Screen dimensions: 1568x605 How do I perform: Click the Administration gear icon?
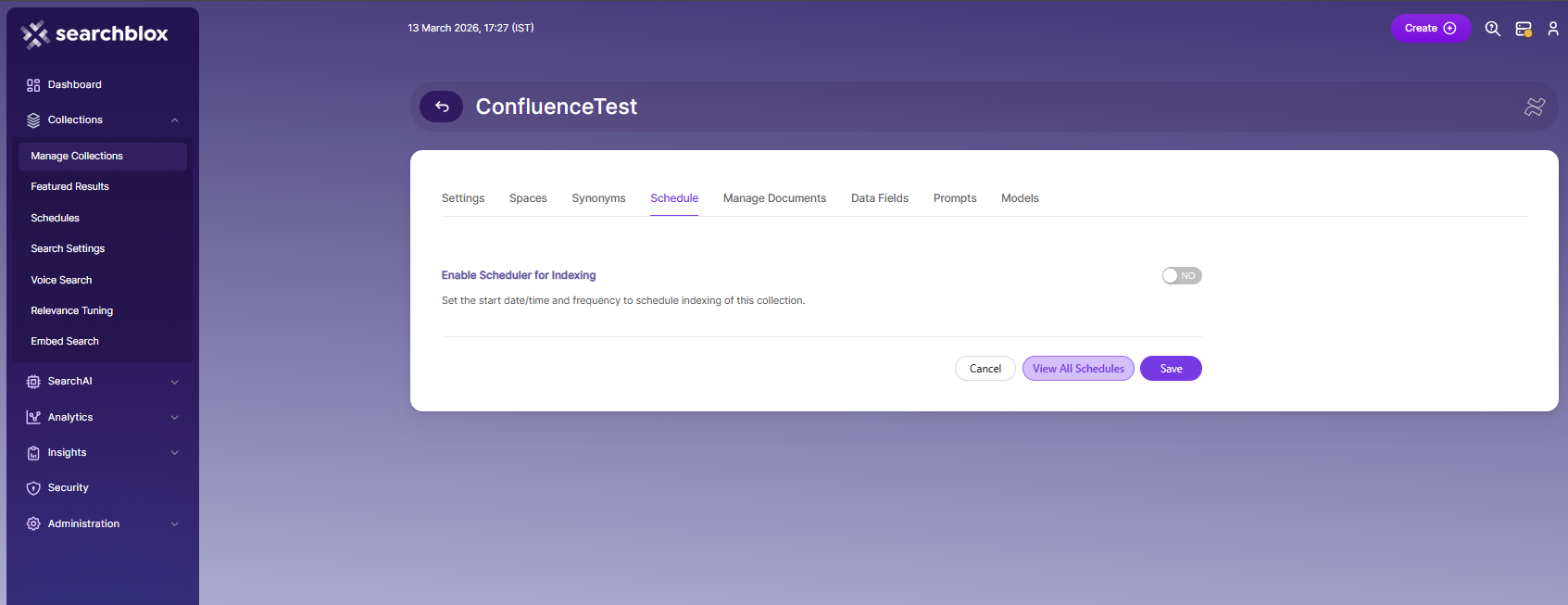click(x=33, y=524)
